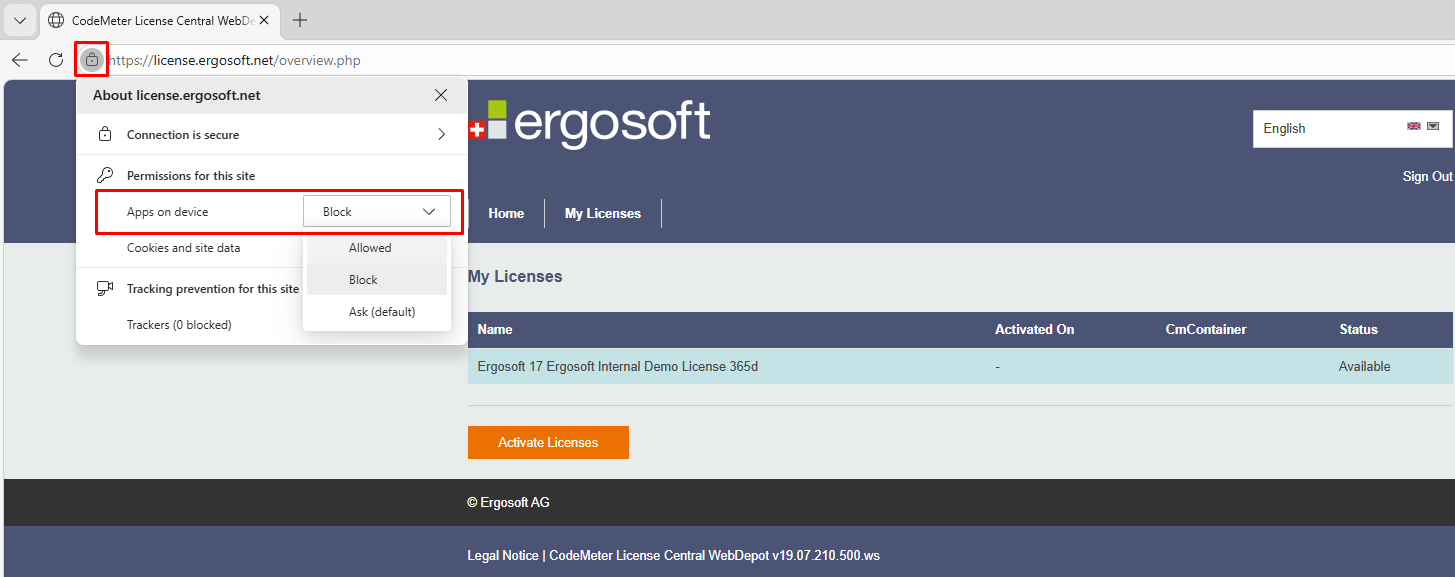Reload the page with refresh icon

56,60
